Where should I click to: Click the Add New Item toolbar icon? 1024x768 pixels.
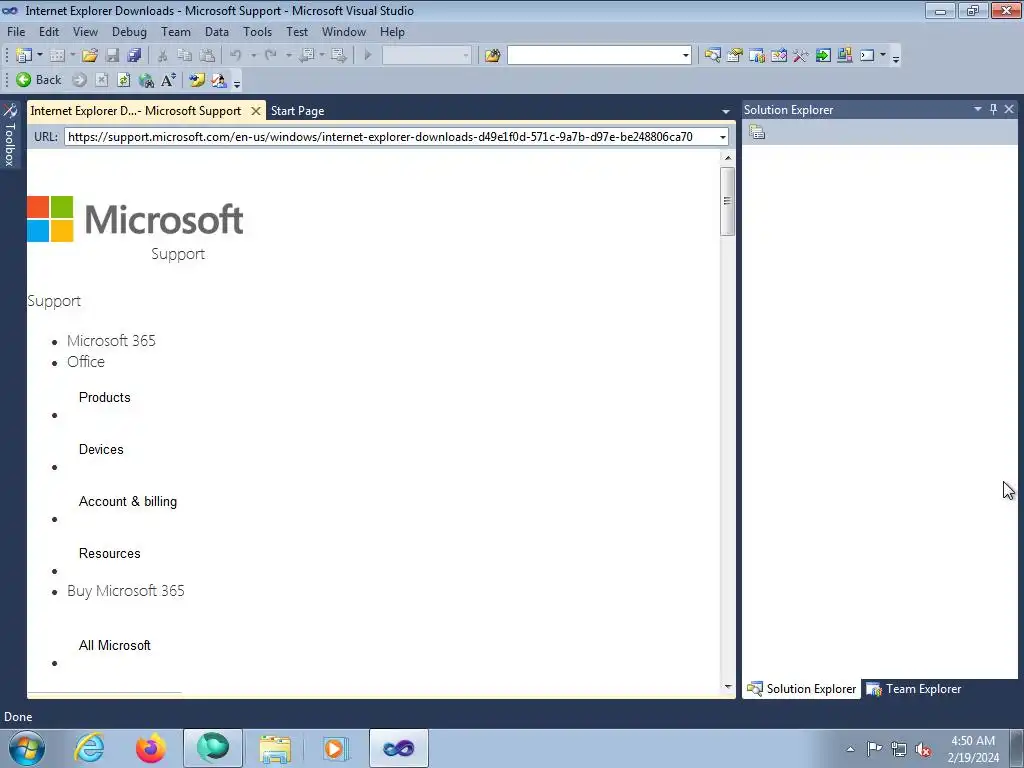[x=57, y=56]
